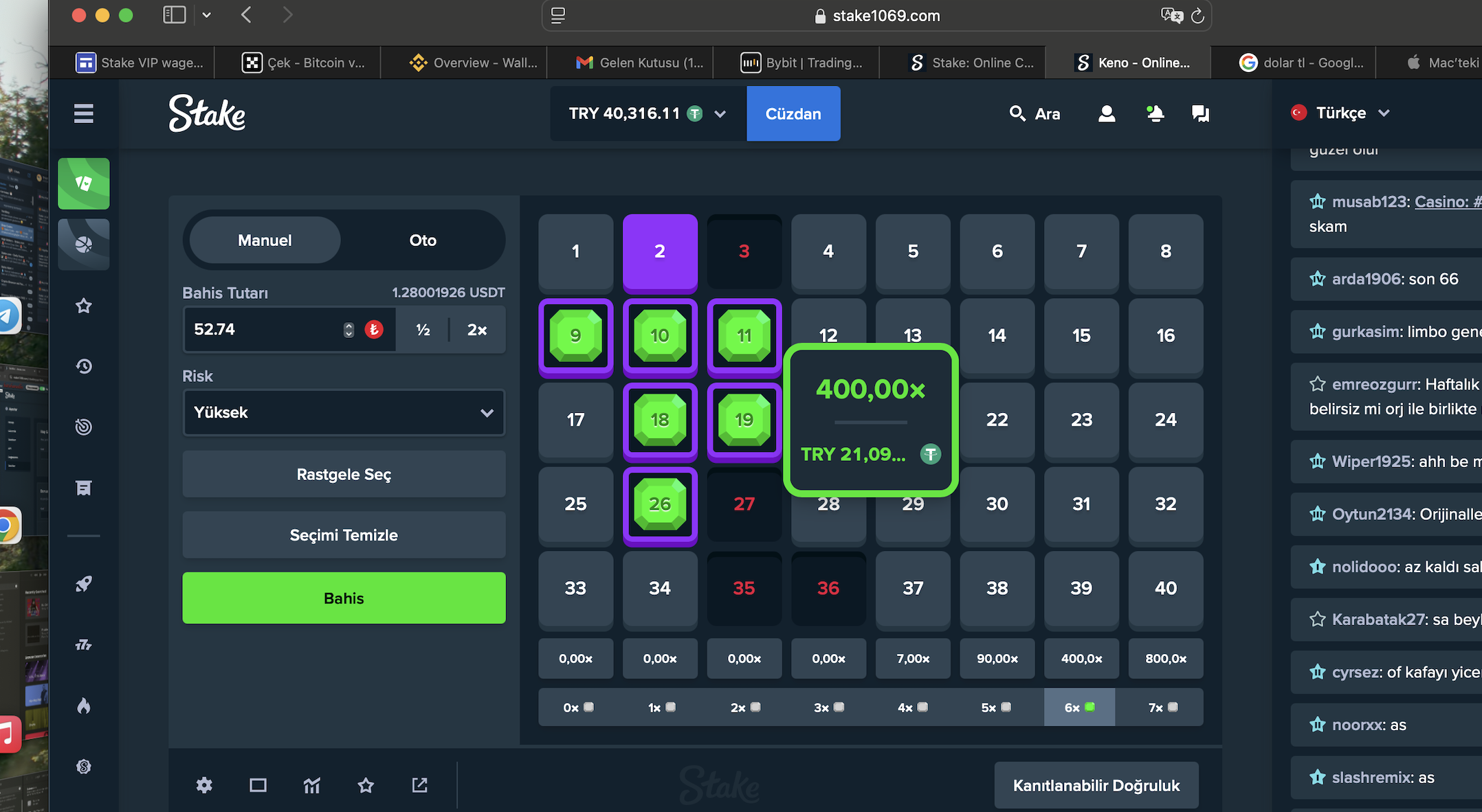Open Favourites star in left sidebar
Screen dimensions: 1482x812
point(84,306)
